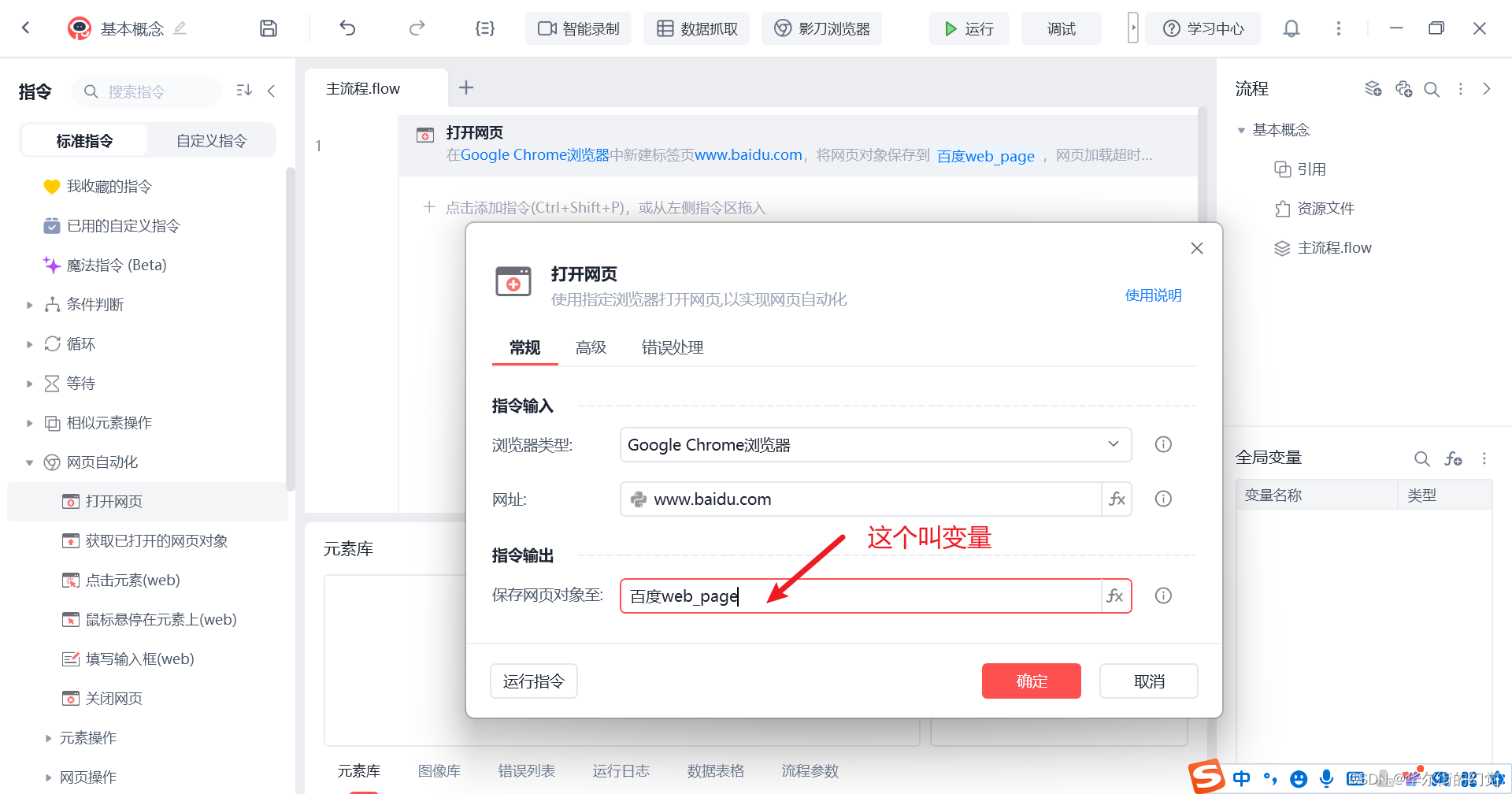Screen dimensions: 1512x794
Task: Expand the 循环 category
Action: 29,344
